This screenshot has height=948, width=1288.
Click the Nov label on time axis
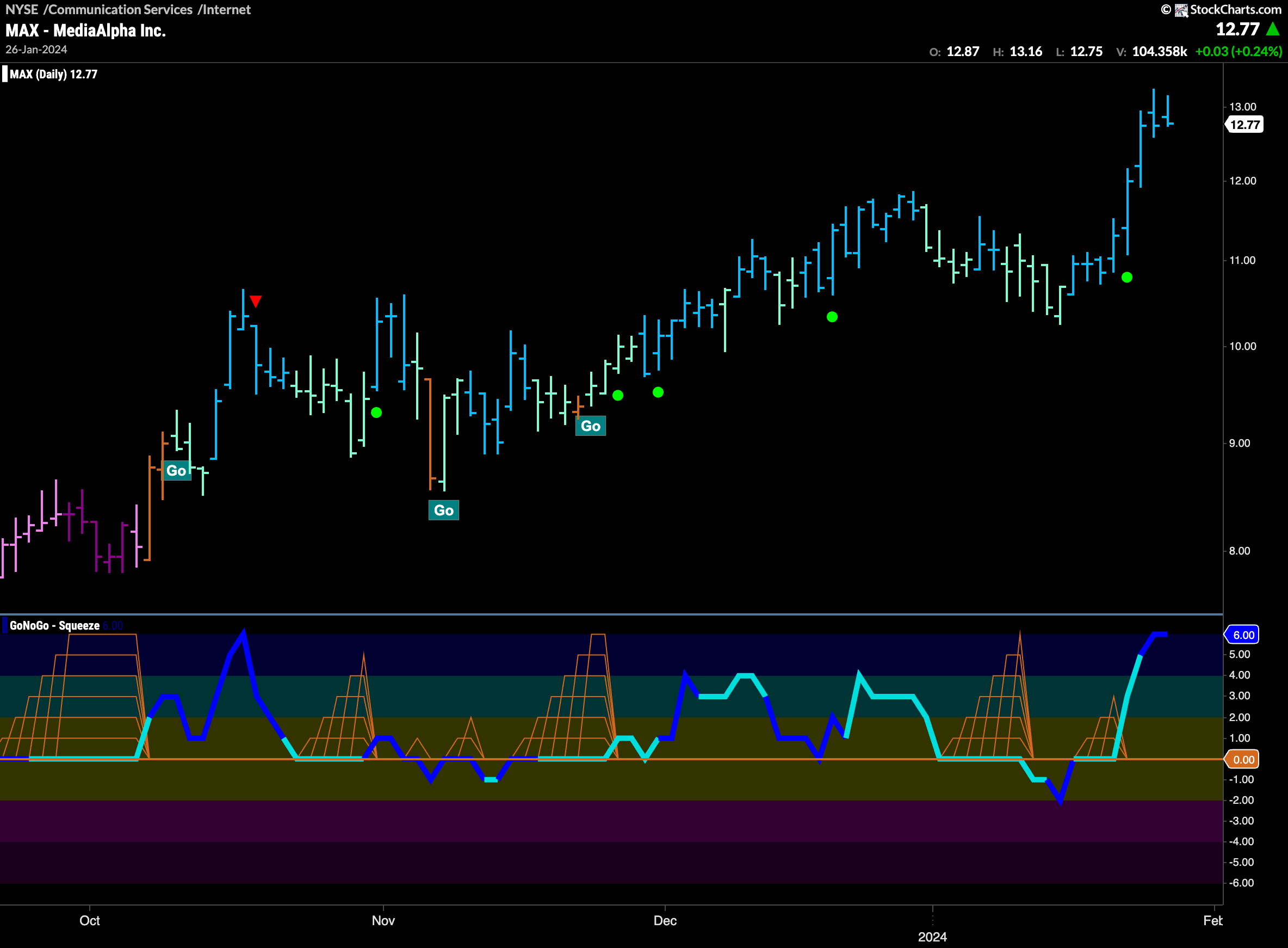coord(383,920)
